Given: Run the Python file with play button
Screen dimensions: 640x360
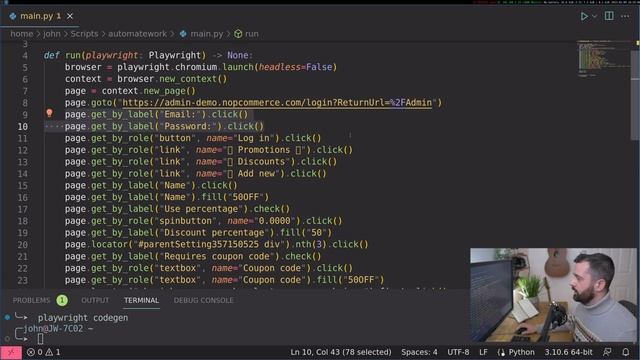Looking at the screenshot, I should click(584, 16).
